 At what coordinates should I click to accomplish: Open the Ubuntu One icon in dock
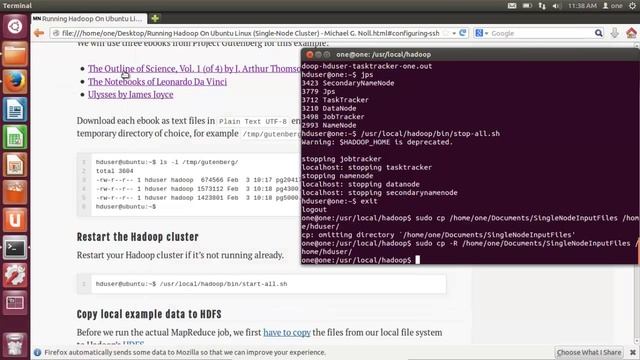[x=15, y=220]
